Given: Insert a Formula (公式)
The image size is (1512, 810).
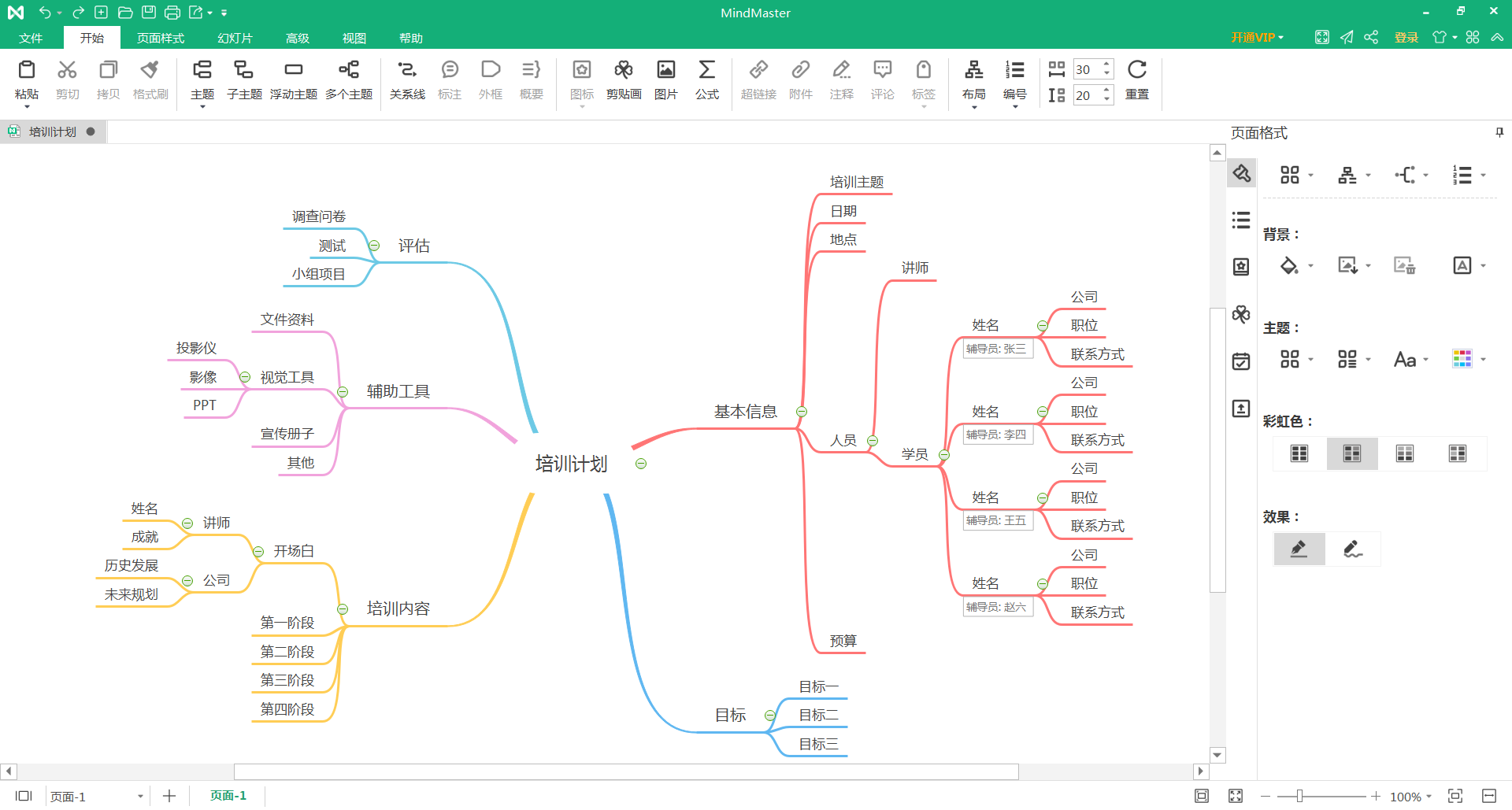Looking at the screenshot, I should point(707,80).
